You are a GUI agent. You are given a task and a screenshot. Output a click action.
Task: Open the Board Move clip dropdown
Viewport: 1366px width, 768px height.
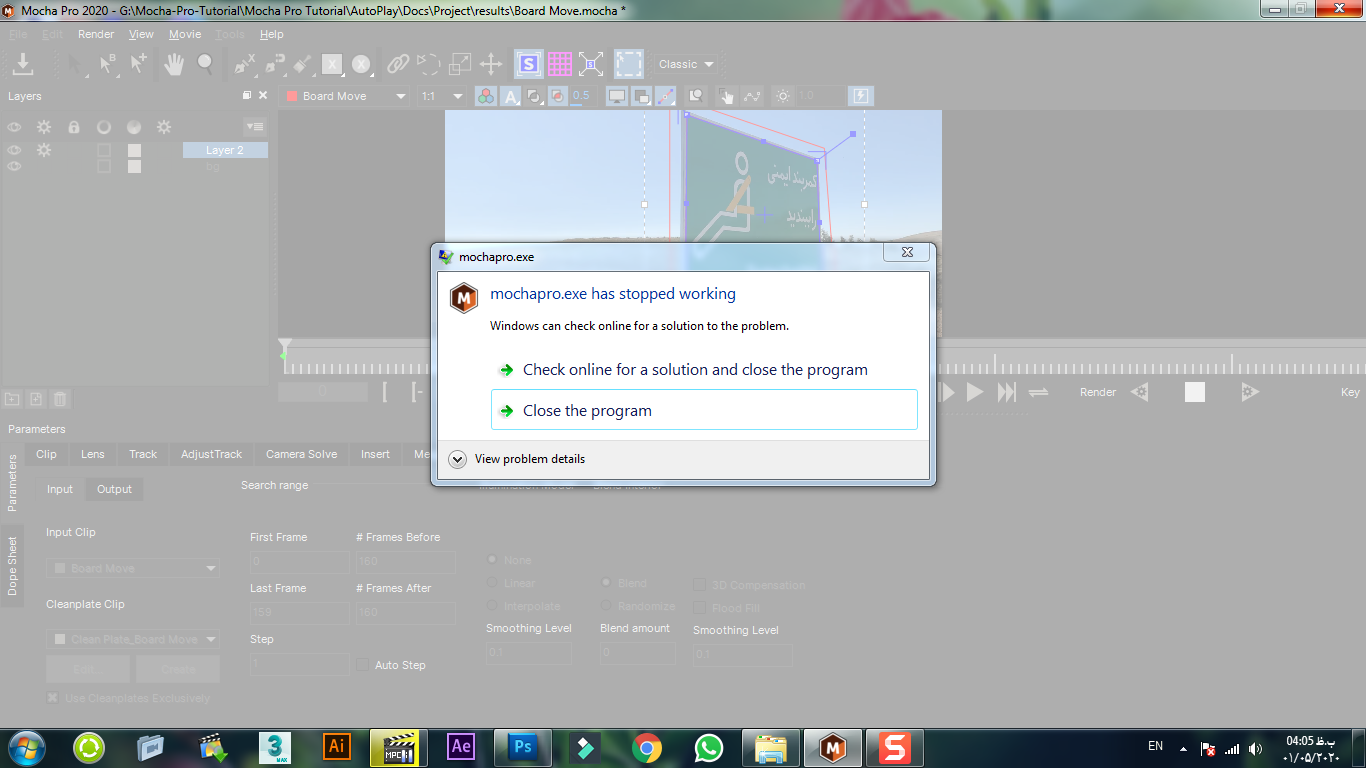point(345,96)
